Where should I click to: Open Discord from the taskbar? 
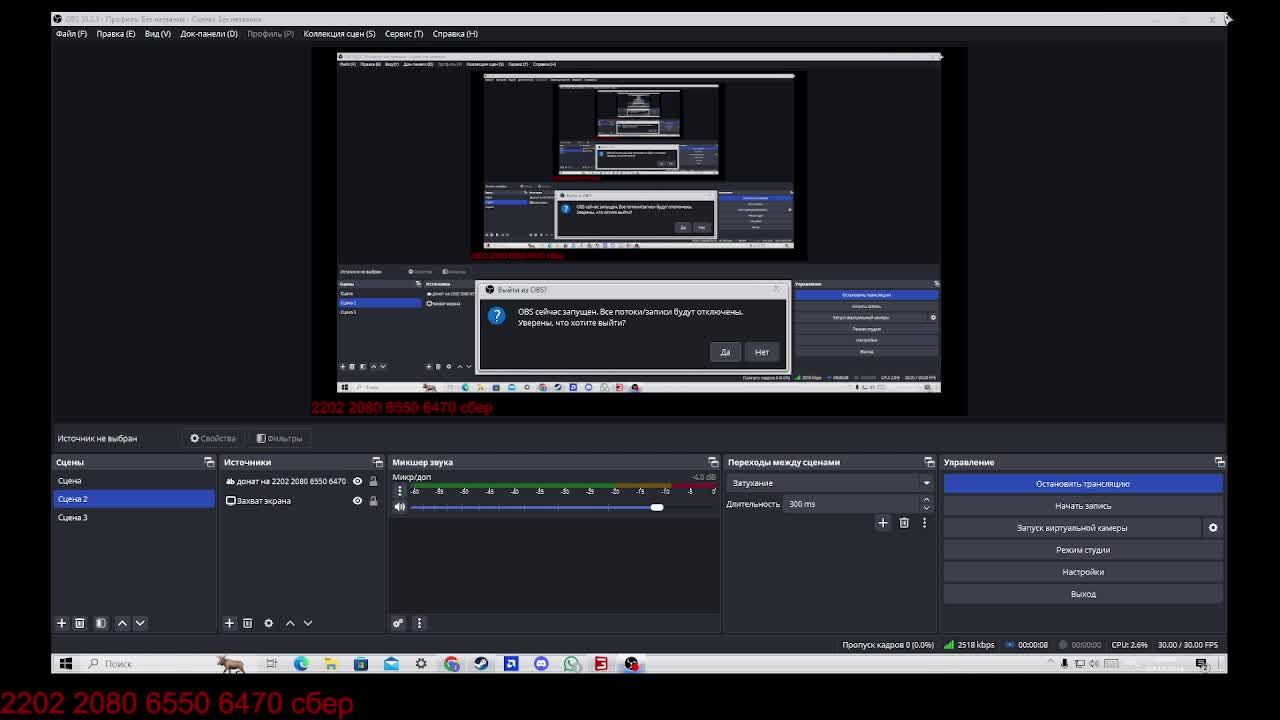pyautogui.click(x=541, y=664)
